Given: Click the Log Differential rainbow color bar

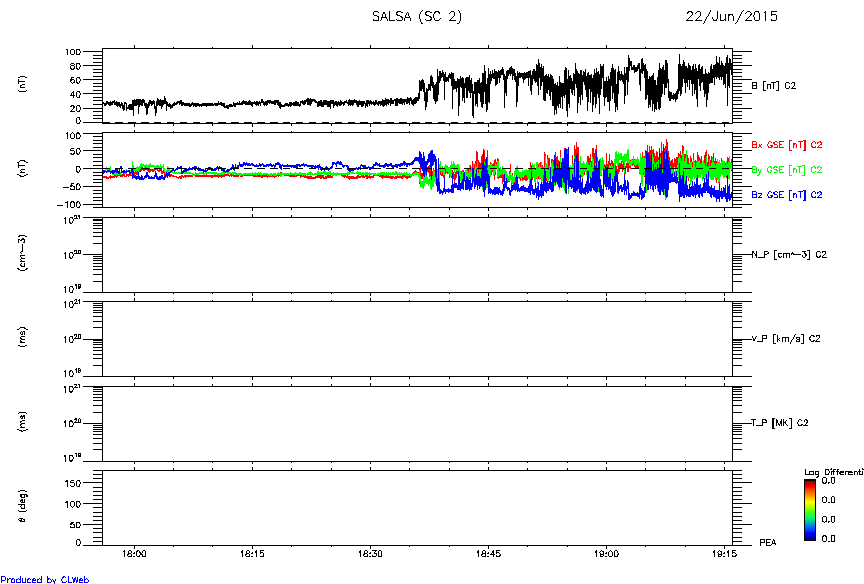Looking at the screenshot, I should point(809,510).
